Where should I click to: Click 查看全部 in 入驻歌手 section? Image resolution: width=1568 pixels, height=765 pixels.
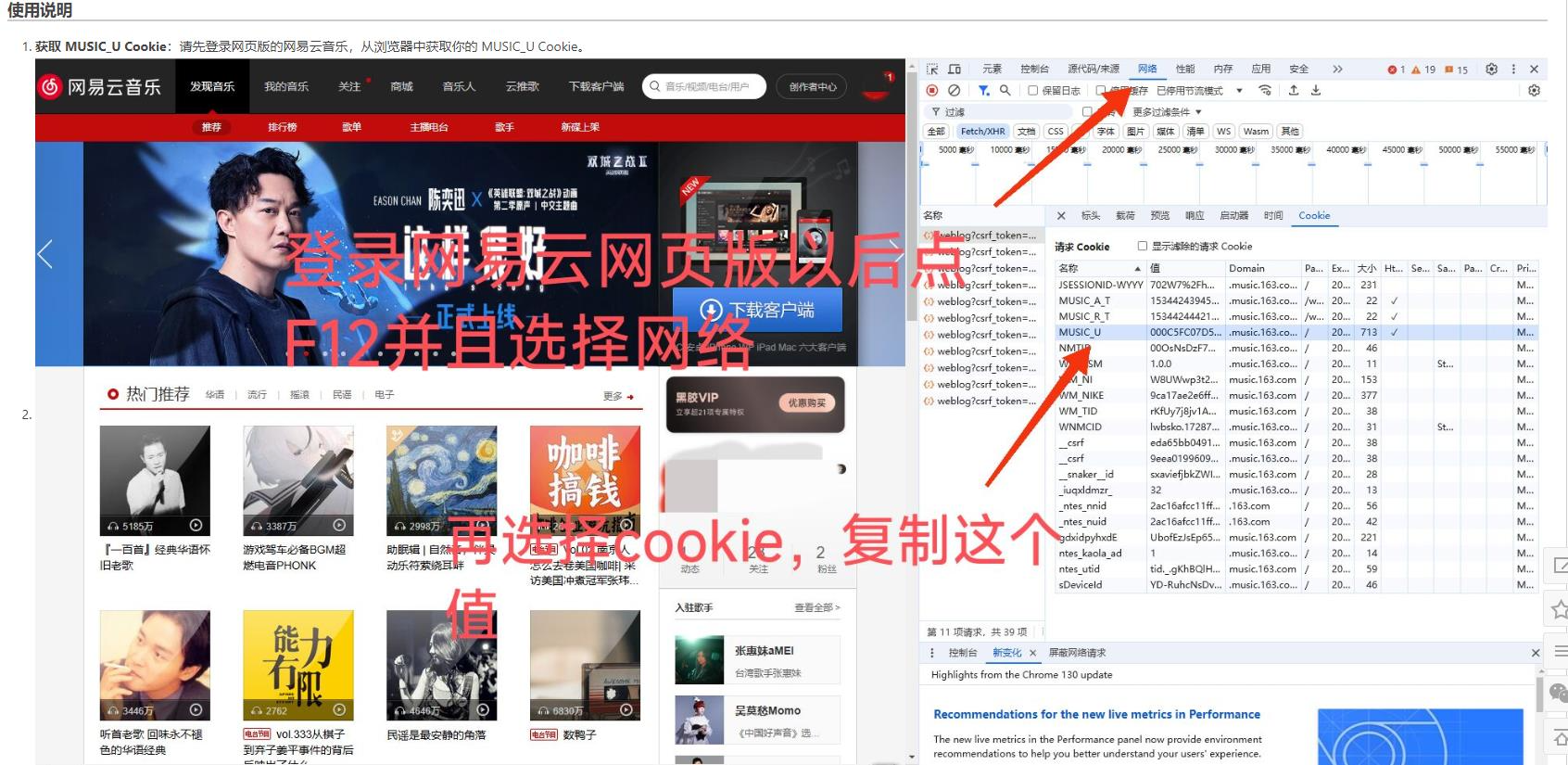[x=816, y=607]
